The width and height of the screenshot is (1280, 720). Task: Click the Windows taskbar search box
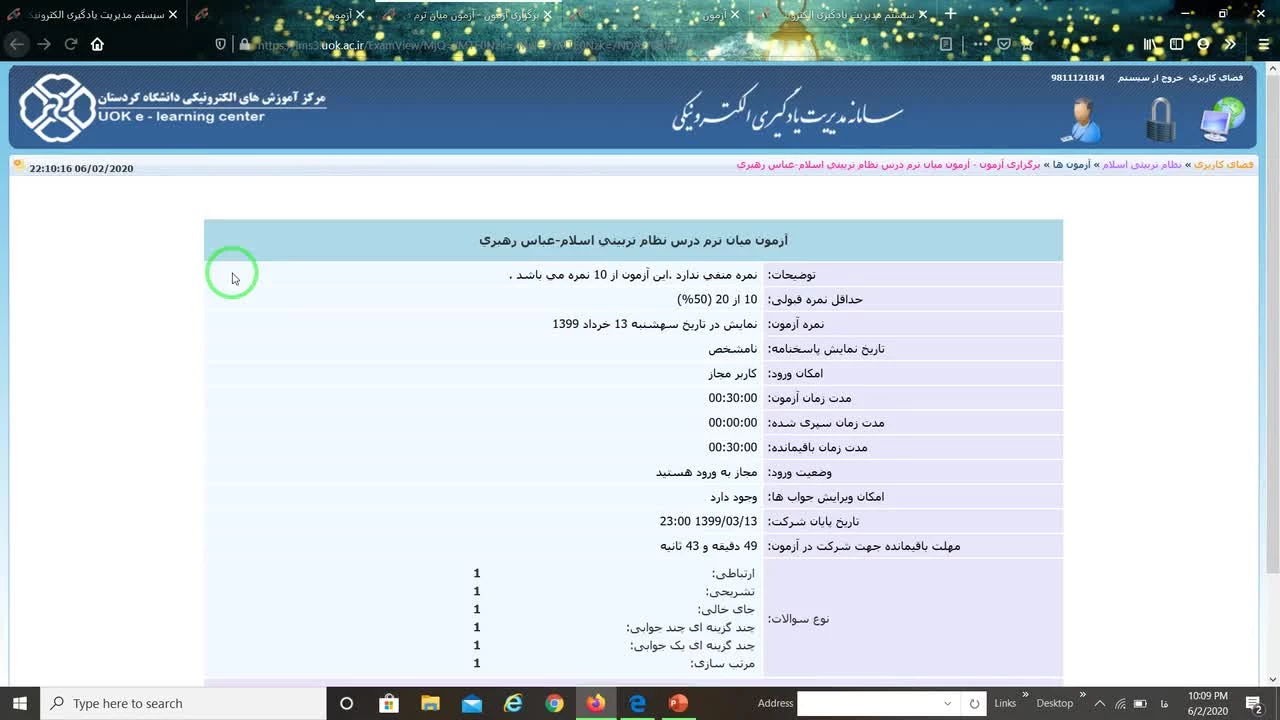point(185,703)
